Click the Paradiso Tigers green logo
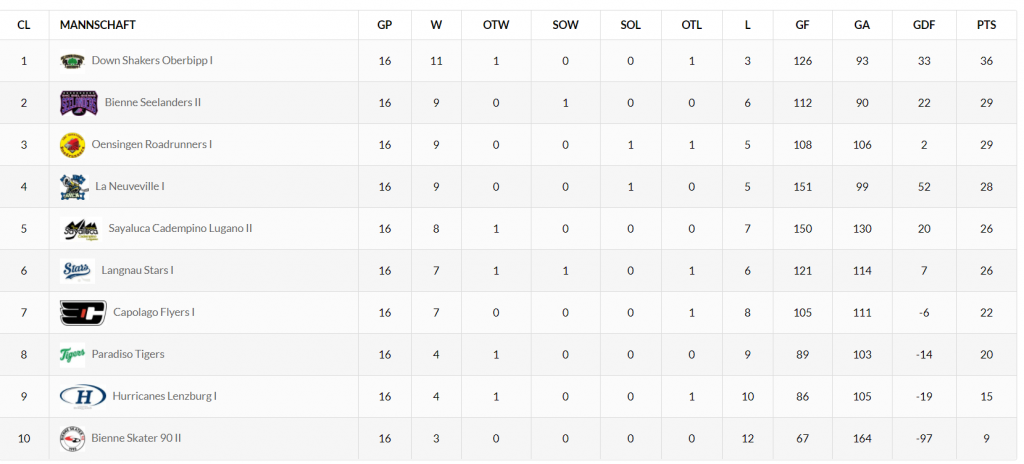 point(72,355)
